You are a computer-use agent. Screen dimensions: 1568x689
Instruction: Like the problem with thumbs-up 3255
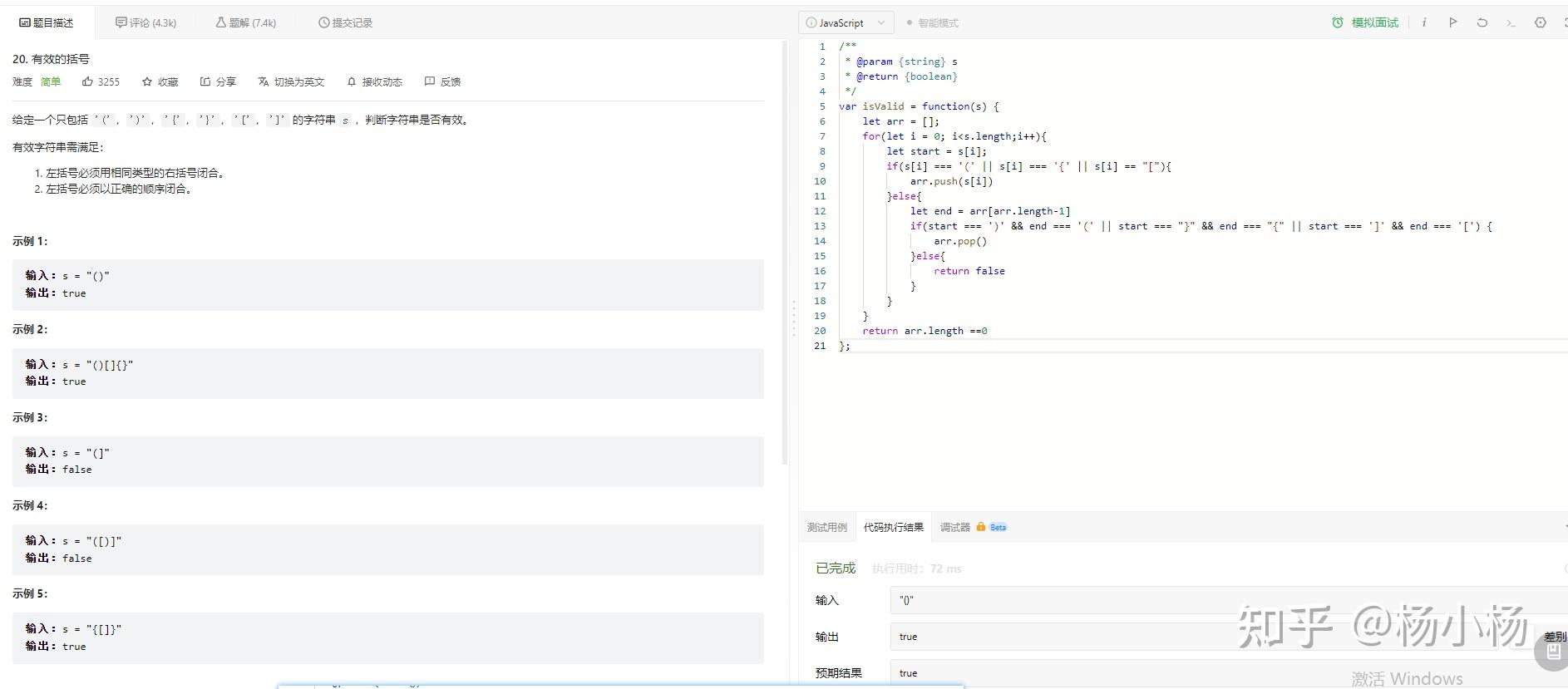pyautogui.click(x=101, y=81)
